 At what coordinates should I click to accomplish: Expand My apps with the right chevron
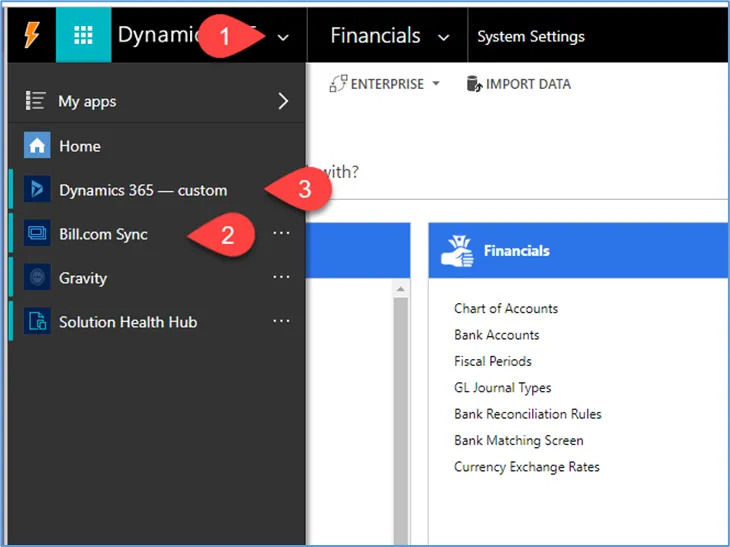(283, 101)
